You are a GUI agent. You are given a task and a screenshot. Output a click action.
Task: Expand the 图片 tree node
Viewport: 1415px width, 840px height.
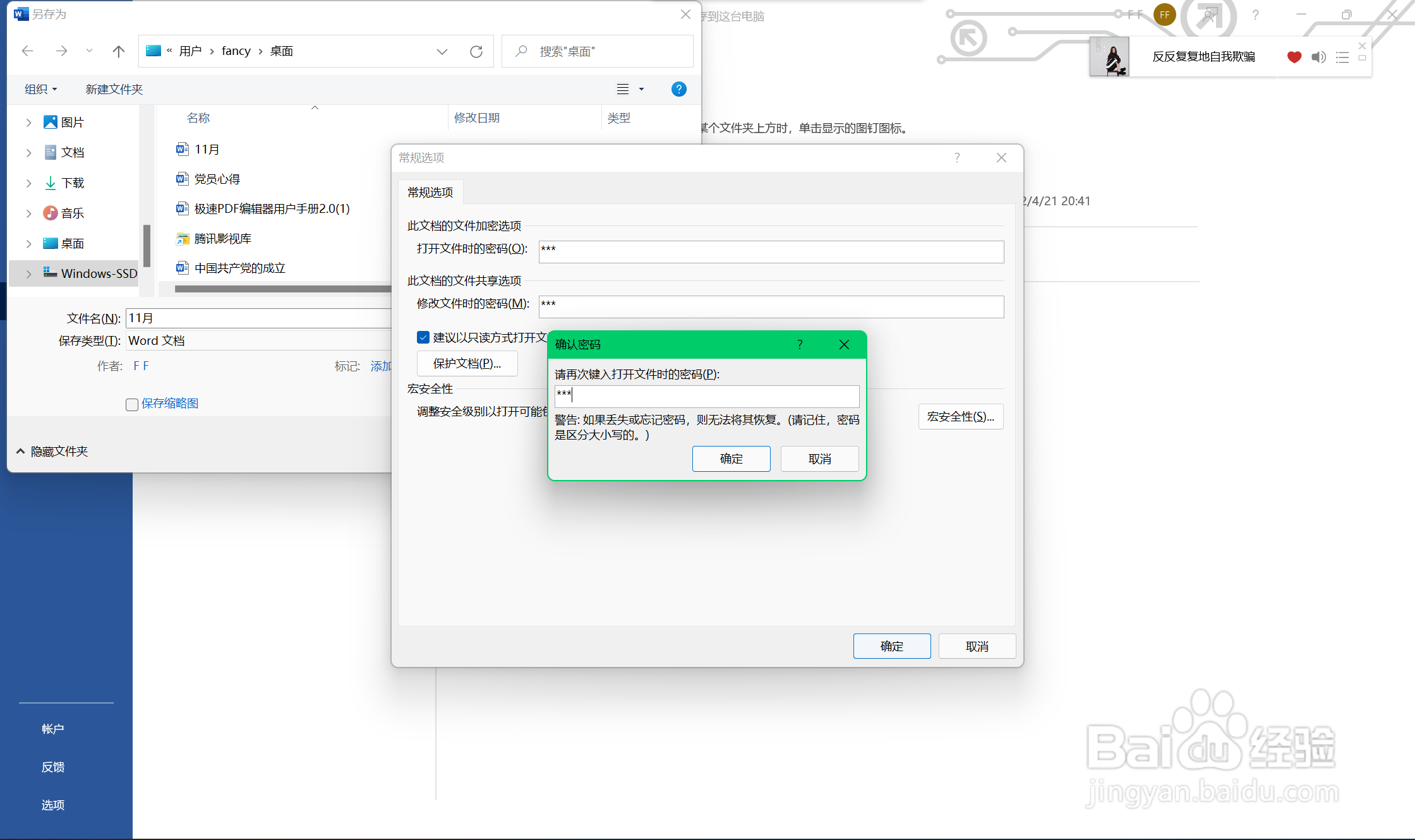[x=28, y=123]
